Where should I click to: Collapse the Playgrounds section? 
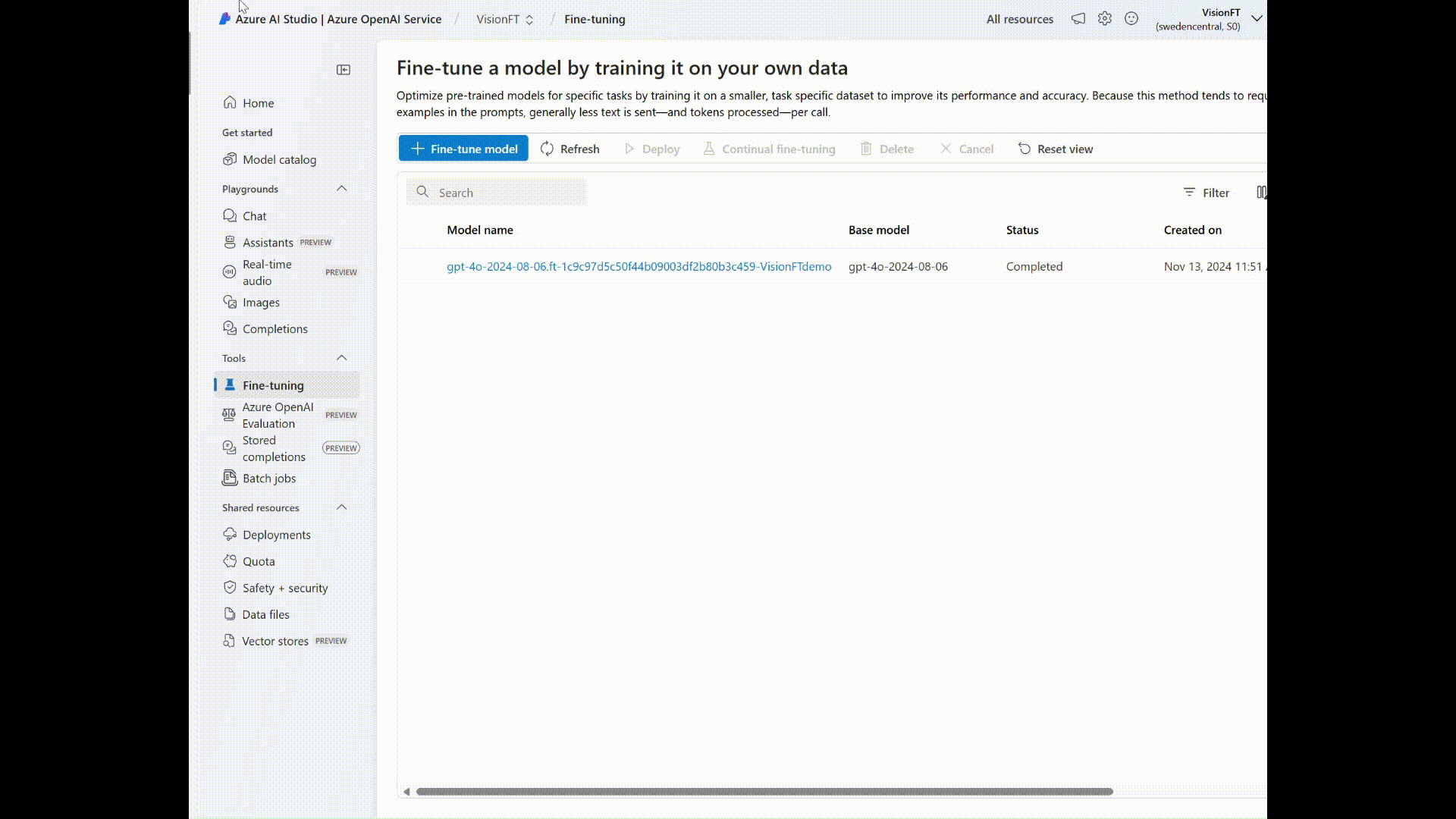[341, 189]
